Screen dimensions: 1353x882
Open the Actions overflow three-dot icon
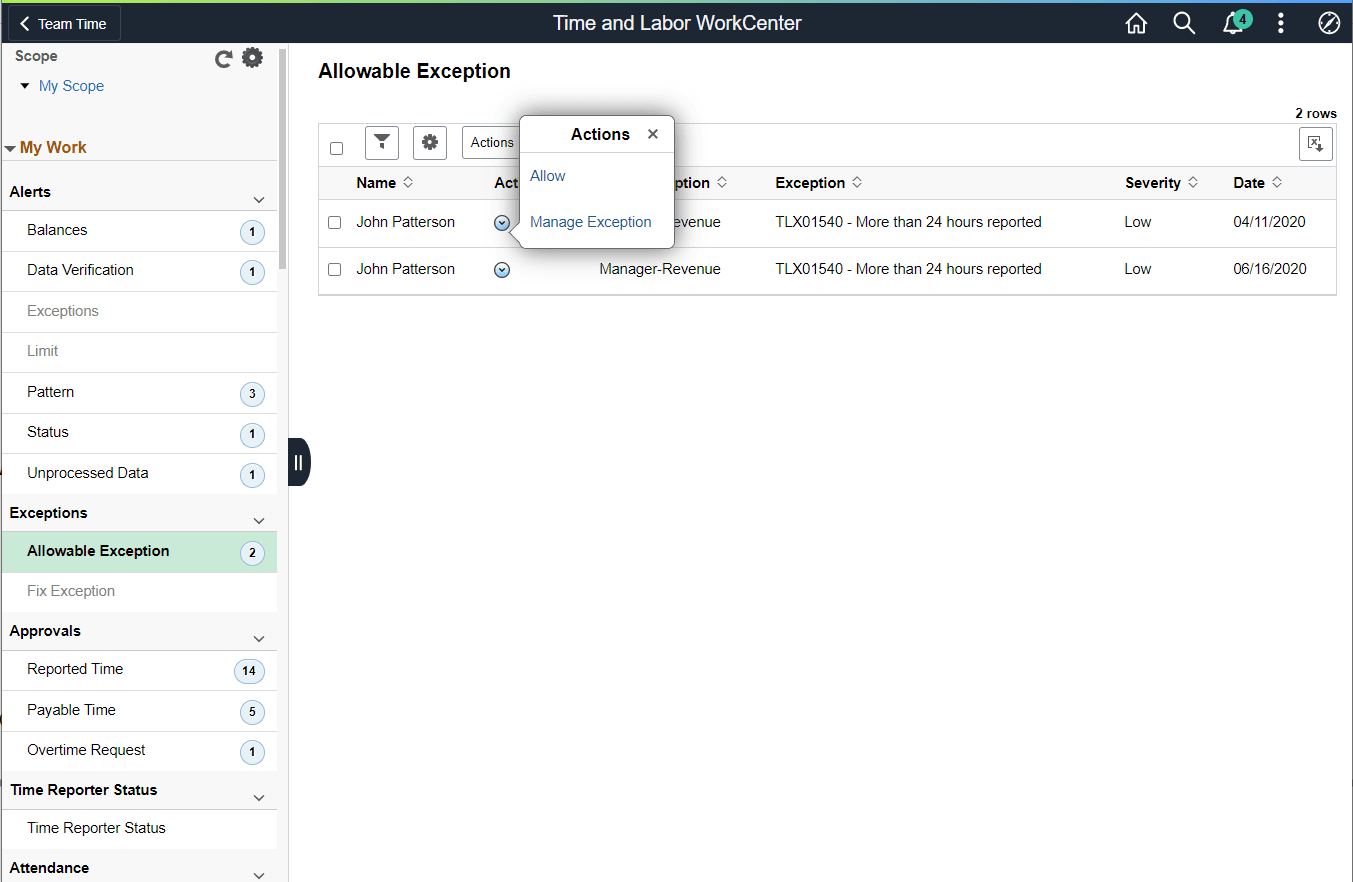1281,22
